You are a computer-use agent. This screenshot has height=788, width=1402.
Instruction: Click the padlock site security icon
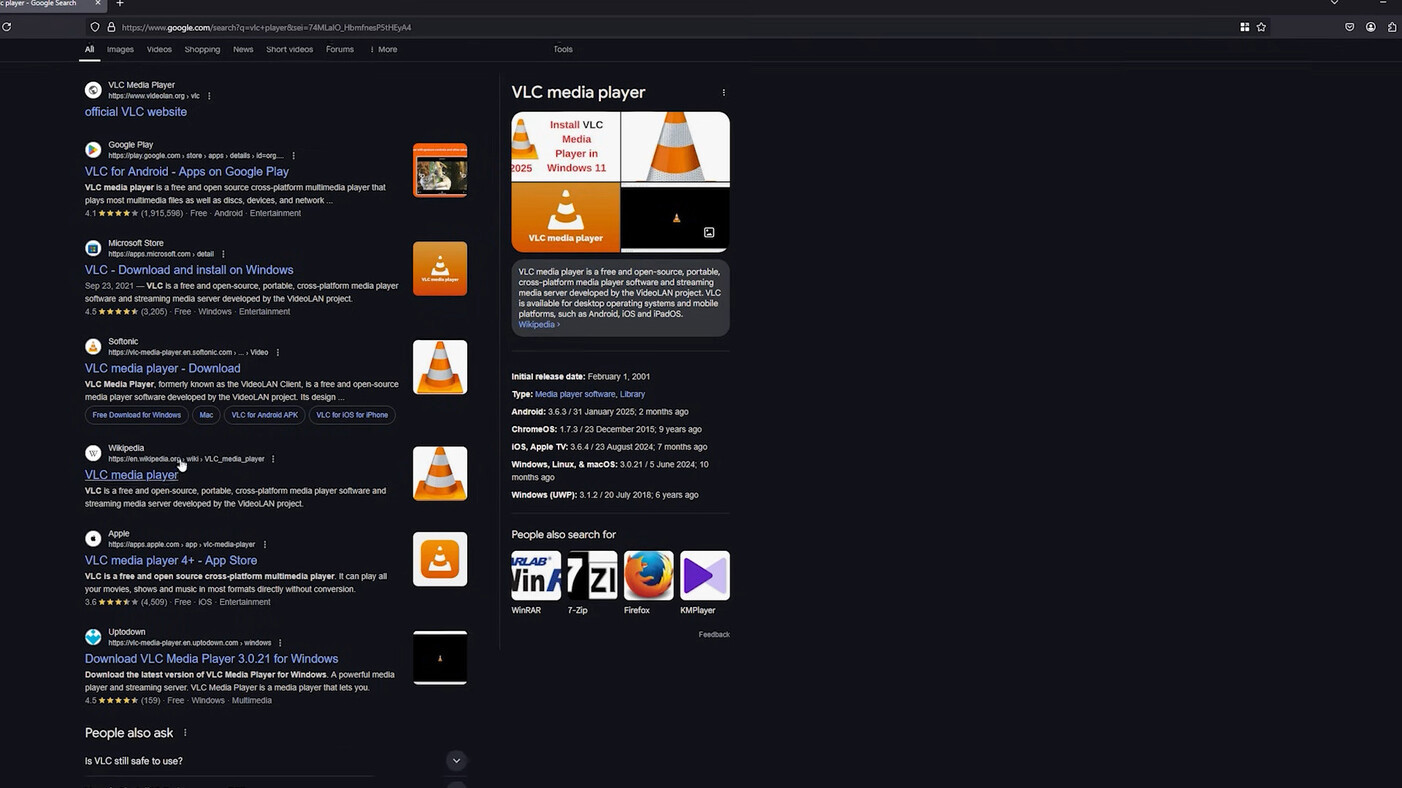(111, 27)
